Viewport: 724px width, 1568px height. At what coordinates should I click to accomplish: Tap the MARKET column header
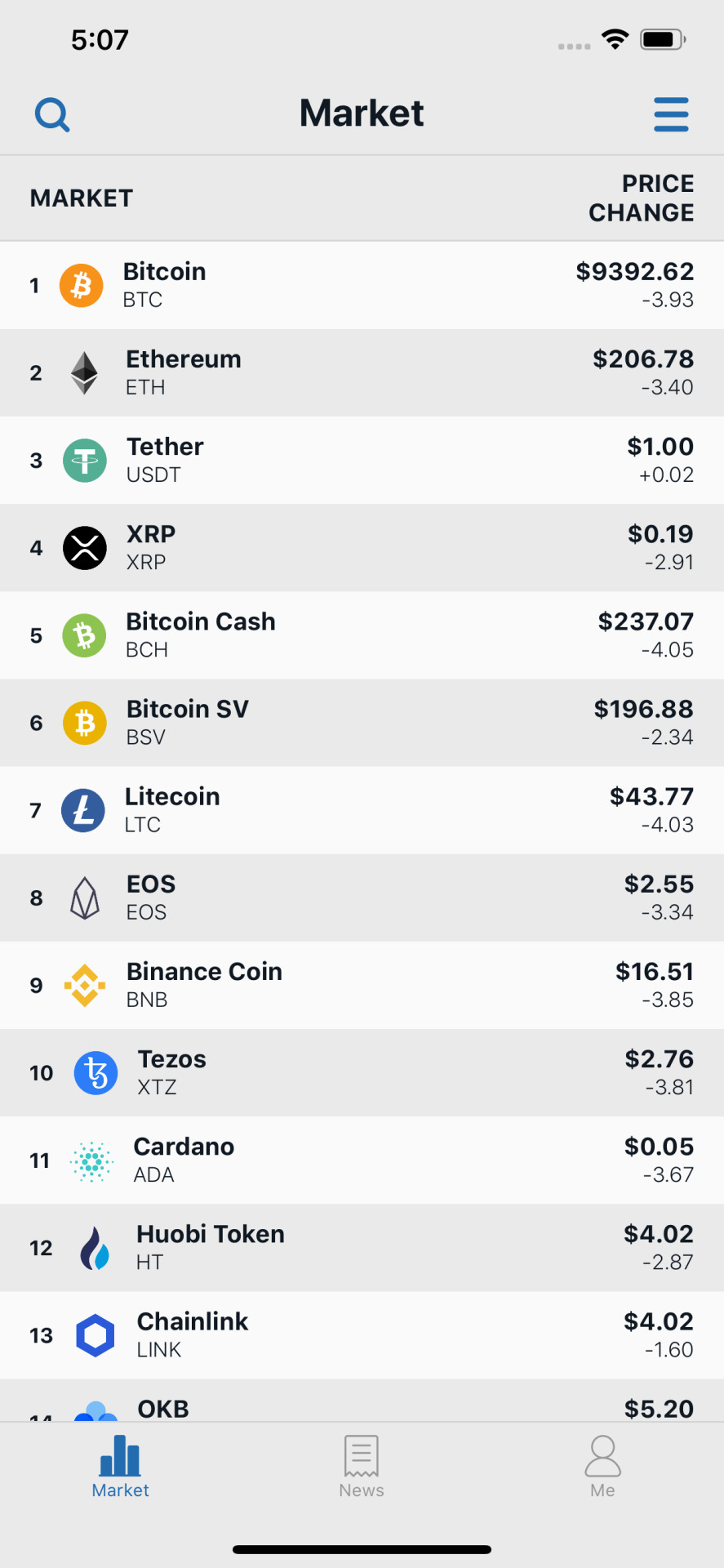(82, 198)
